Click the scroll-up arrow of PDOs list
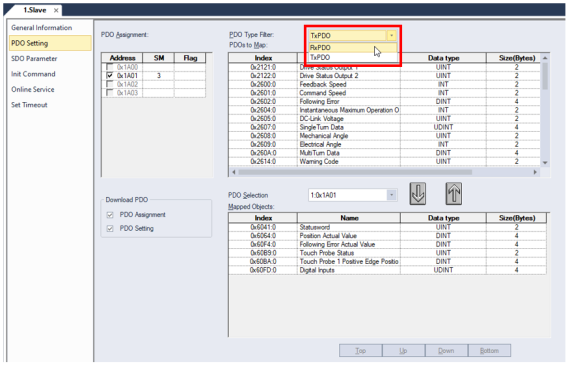 coord(545,58)
